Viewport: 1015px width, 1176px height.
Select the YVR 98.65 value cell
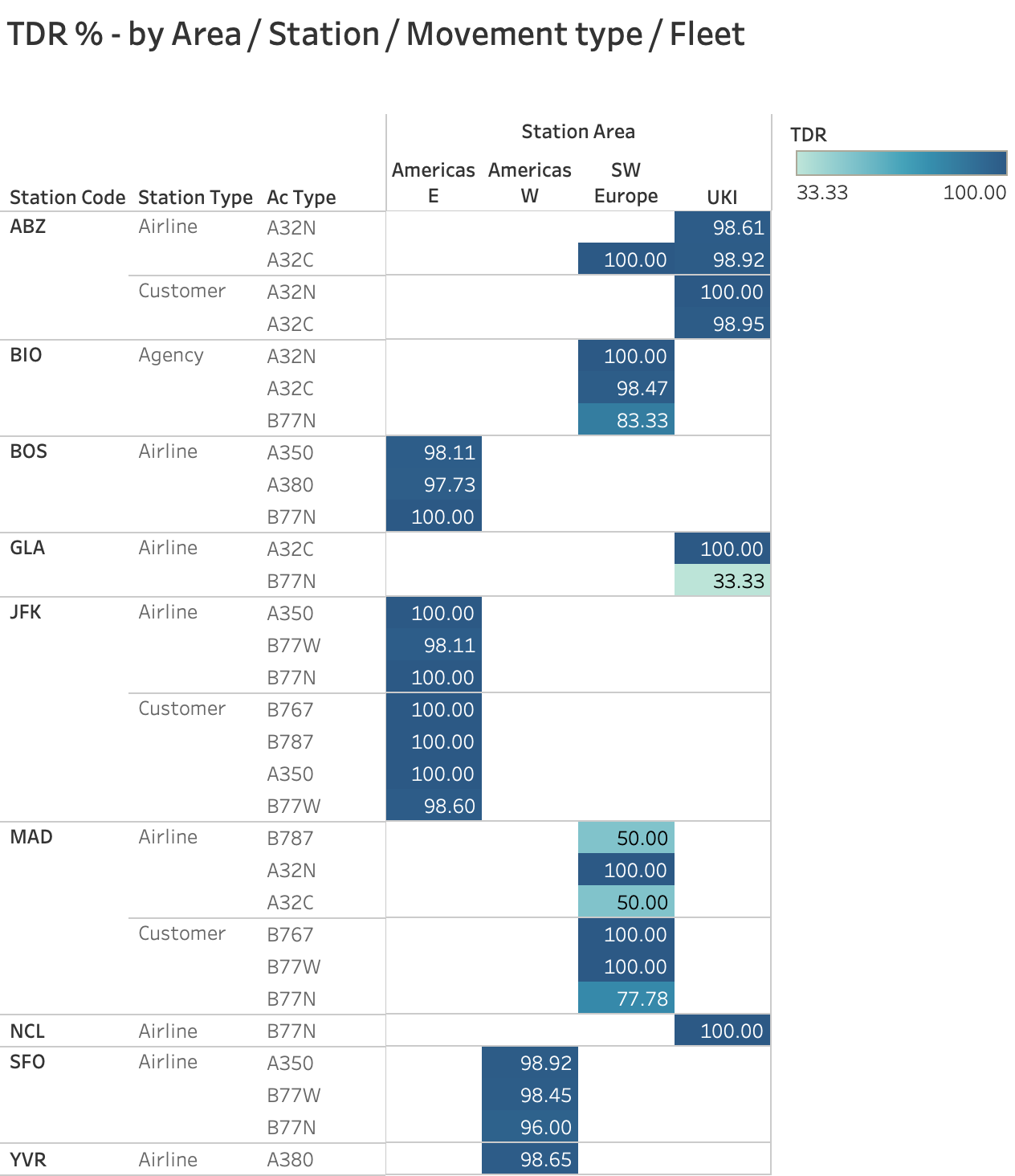530,1159
